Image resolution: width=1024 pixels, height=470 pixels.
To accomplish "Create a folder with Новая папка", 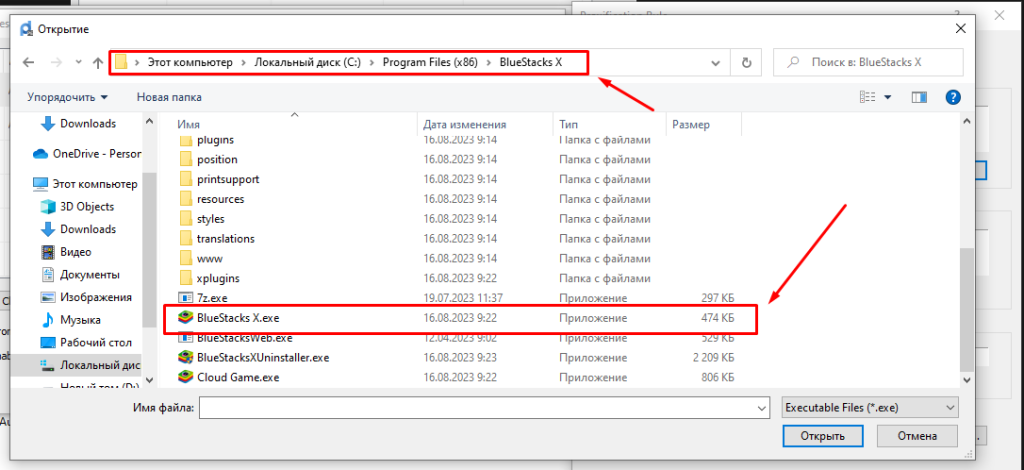I will pyautogui.click(x=169, y=97).
